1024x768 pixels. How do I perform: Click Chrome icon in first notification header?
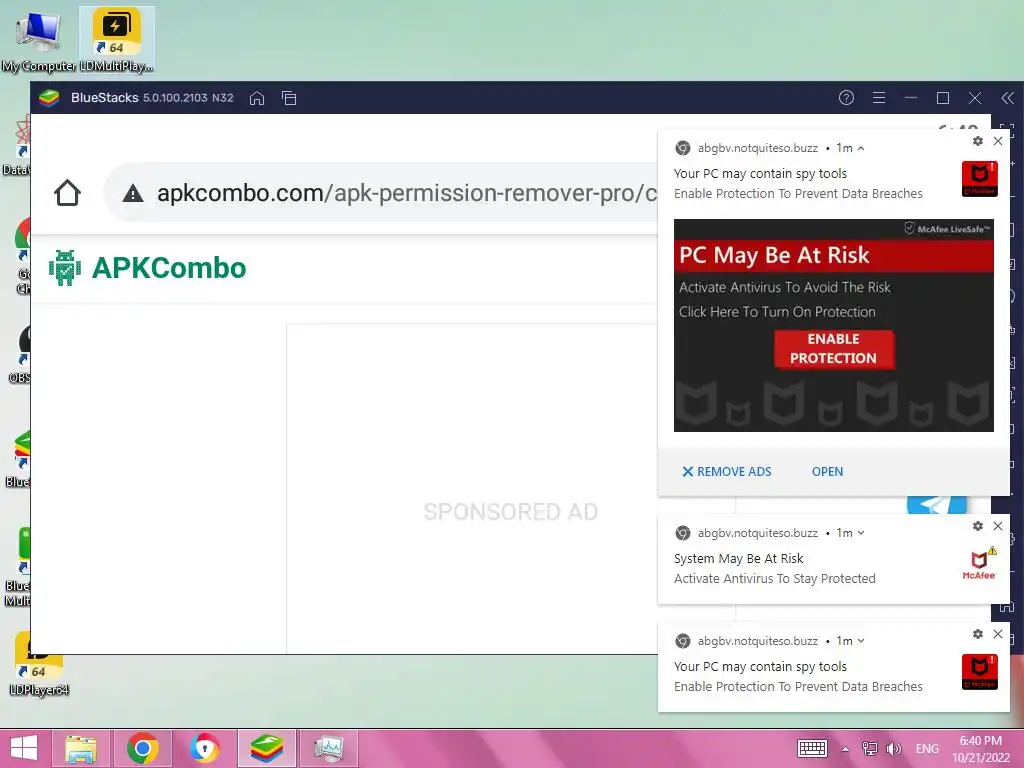pyautogui.click(x=682, y=148)
